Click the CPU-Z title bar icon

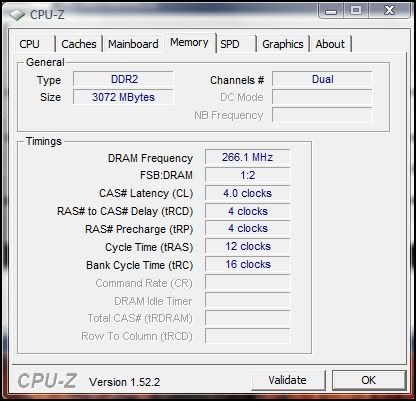coord(16,15)
